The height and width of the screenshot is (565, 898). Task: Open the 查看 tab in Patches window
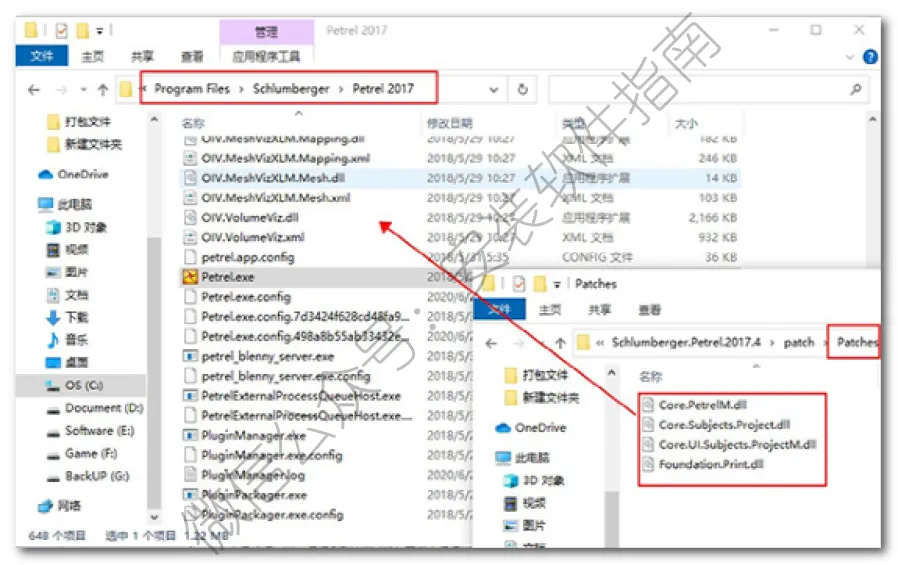649,310
